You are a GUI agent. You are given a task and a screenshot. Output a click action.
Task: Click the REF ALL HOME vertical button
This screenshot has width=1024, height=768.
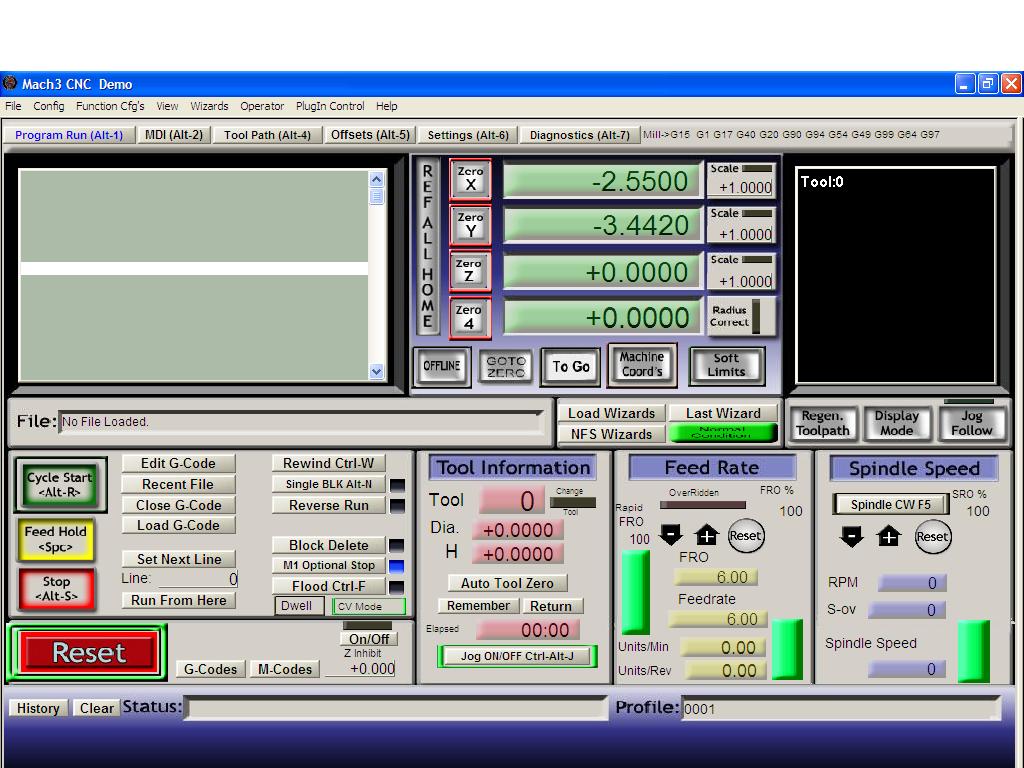(x=427, y=246)
